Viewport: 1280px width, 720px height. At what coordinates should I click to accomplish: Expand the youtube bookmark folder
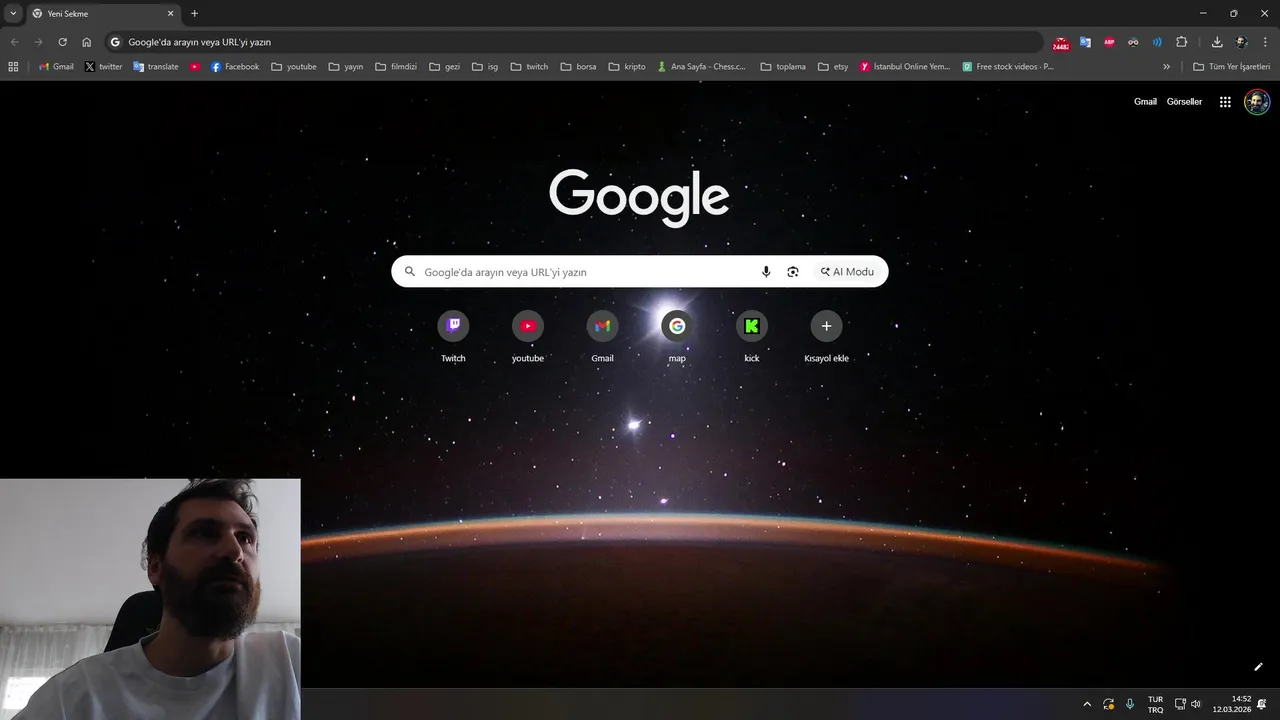[294, 67]
